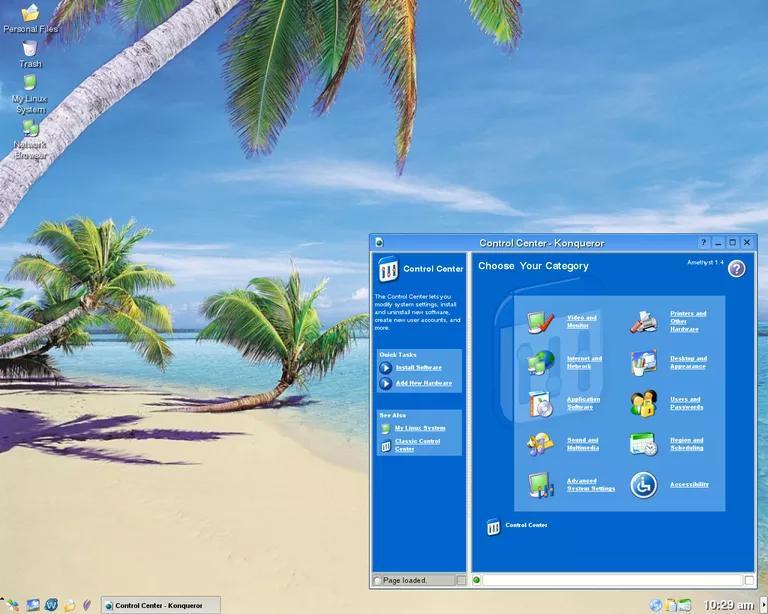The height and width of the screenshot is (614, 768).
Task: Click Control Center - Konqueror taskbar button
Action: tap(160, 606)
